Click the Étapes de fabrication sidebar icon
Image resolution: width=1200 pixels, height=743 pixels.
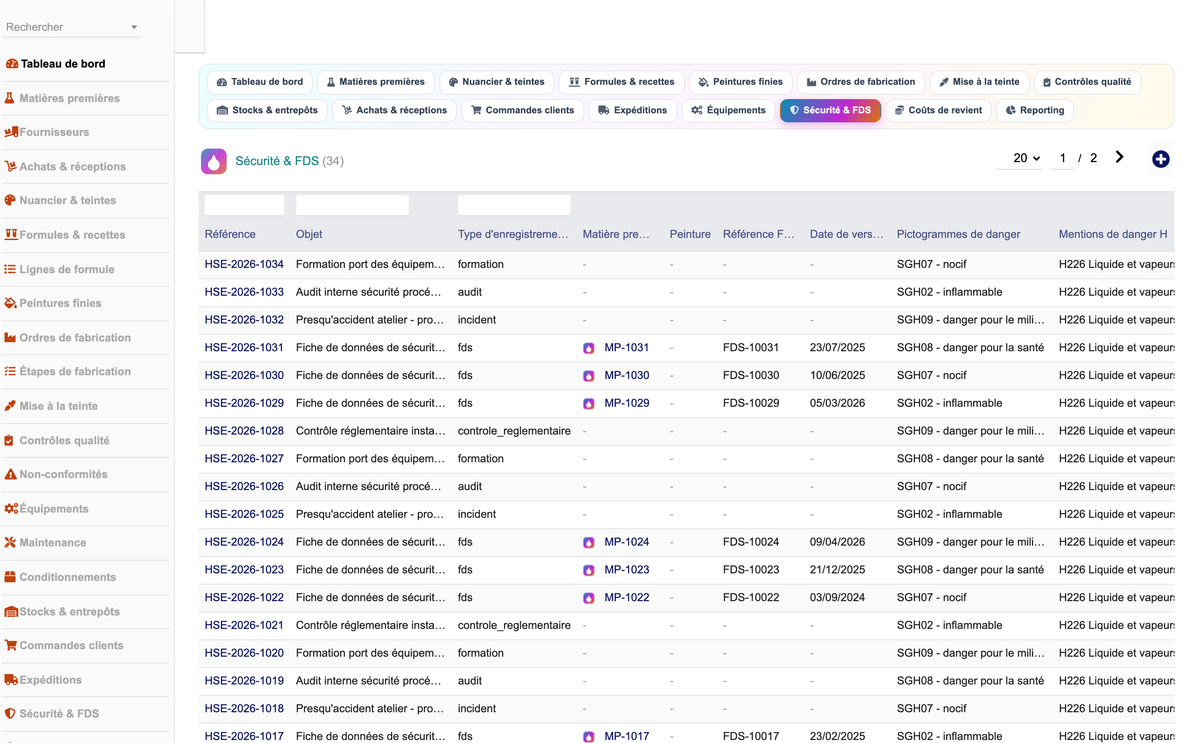[x=11, y=371]
